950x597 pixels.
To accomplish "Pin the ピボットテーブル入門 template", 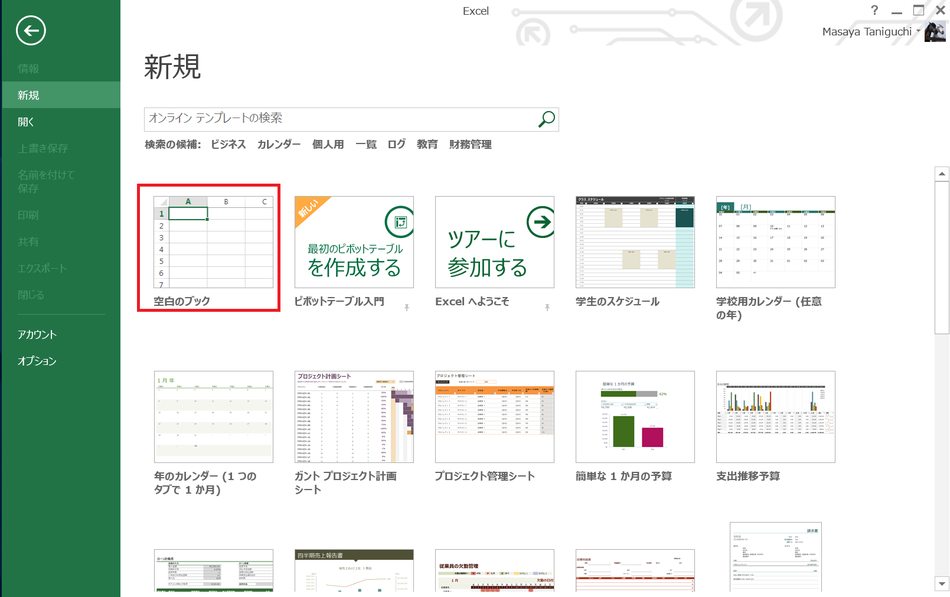I will pyautogui.click(x=407, y=307).
